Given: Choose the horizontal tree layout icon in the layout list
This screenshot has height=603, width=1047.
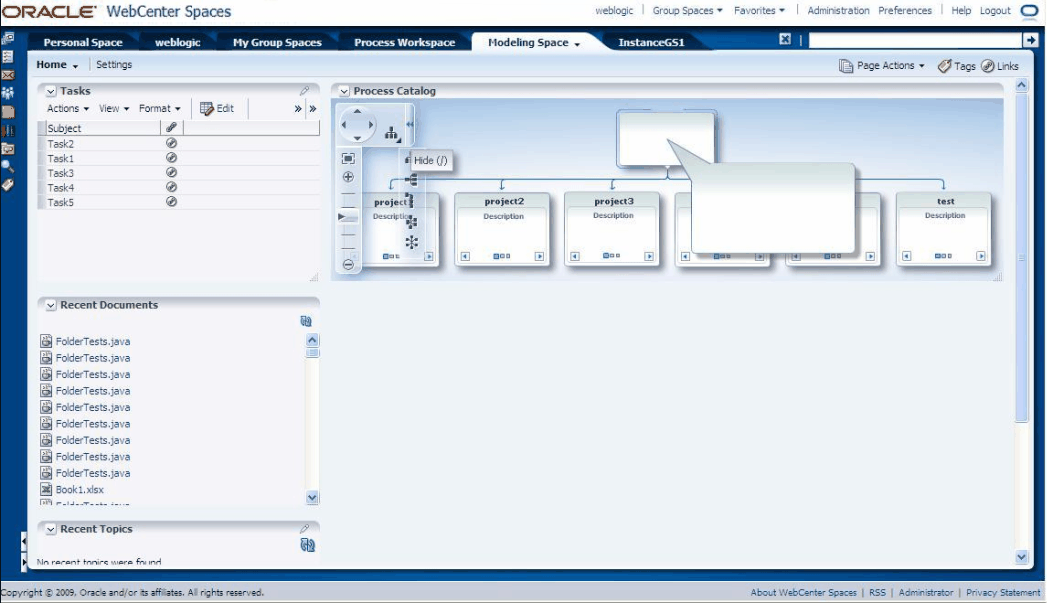Looking at the screenshot, I should [x=411, y=180].
